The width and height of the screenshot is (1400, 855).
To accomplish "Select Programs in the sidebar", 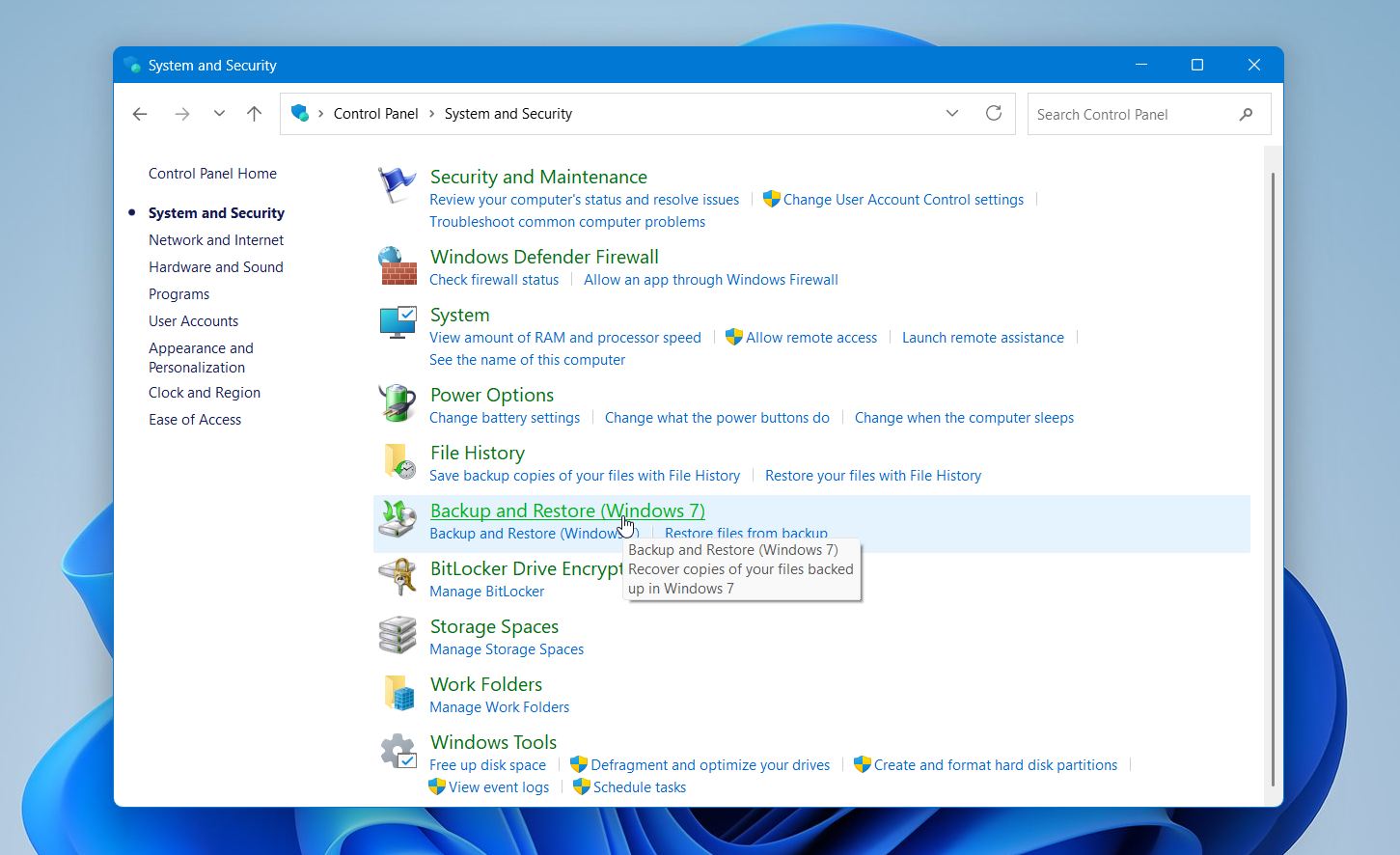I will [178, 294].
